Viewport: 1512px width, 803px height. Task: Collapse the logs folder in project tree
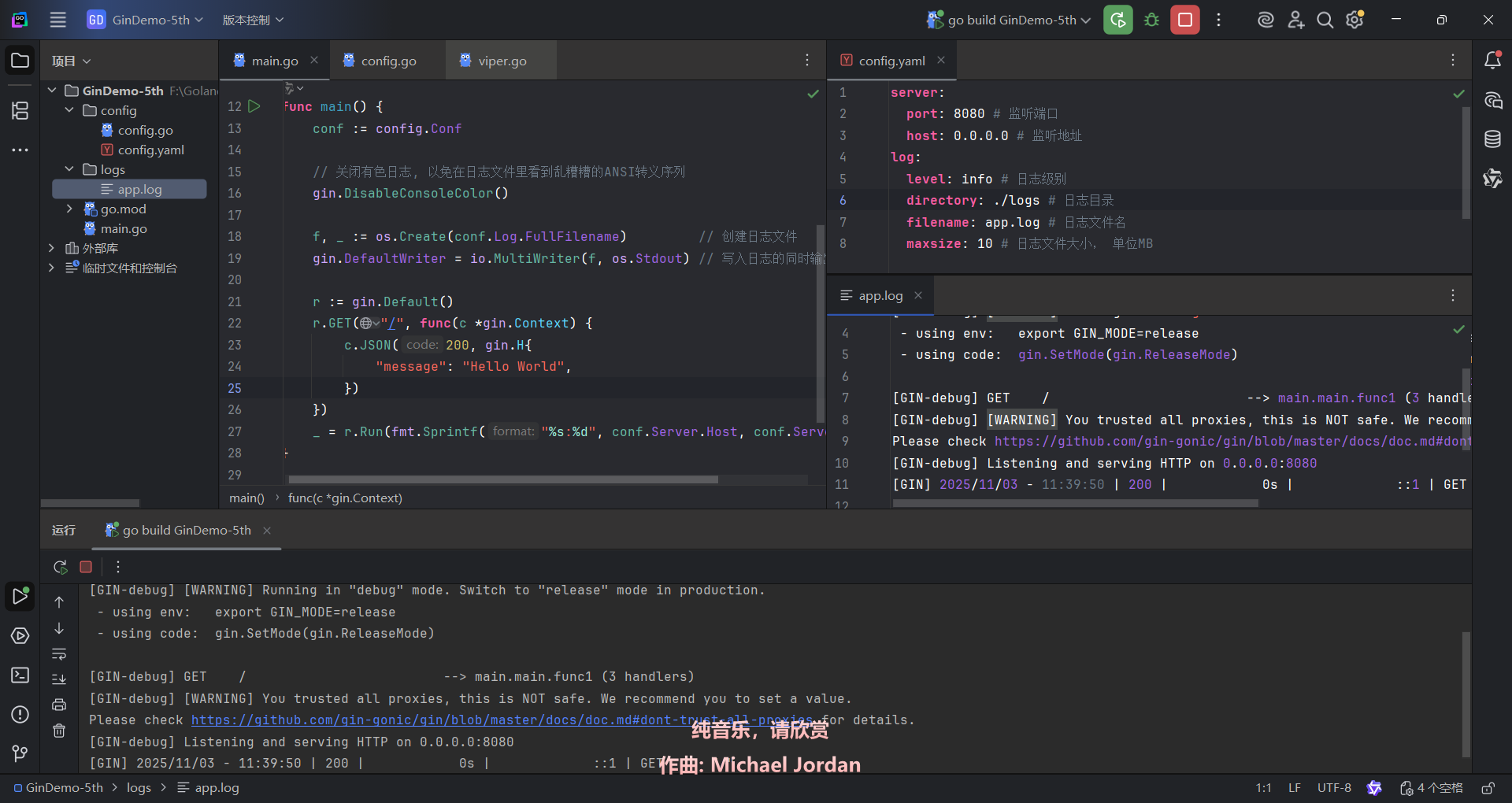(69, 169)
